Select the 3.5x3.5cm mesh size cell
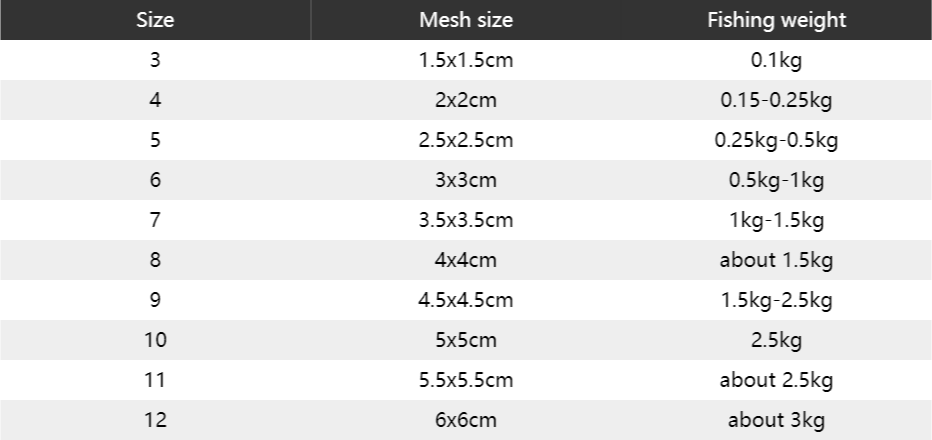This screenshot has height=440, width=932. tap(465, 220)
